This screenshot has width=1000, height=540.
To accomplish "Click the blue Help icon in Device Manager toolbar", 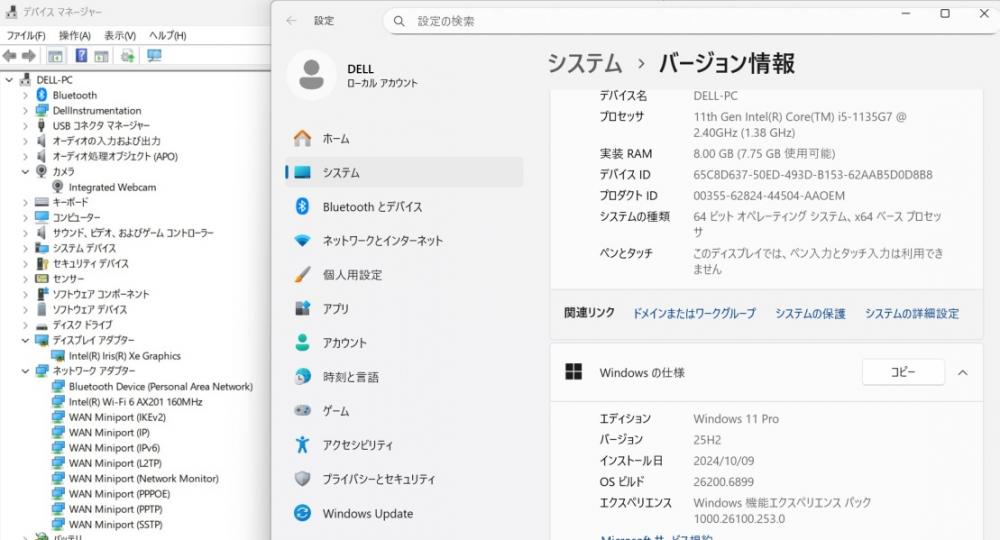I will tap(81, 56).
